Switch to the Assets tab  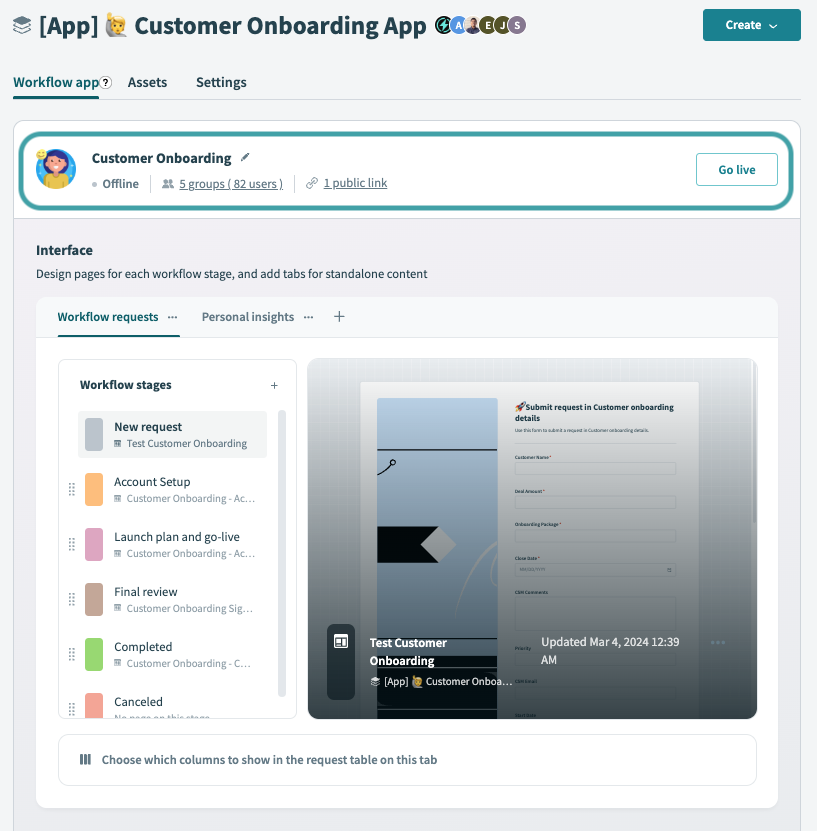(147, 82)
